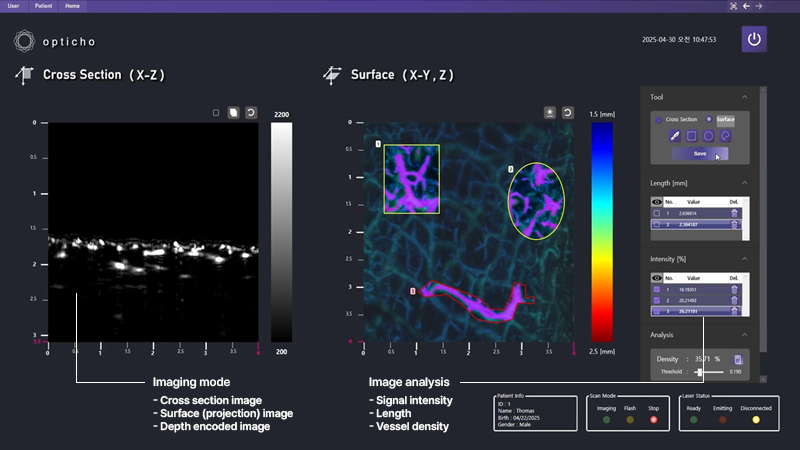Screen dimensions: 800x450
Task: Export the vessel density analysis report
Action: (x=737, y=358)
